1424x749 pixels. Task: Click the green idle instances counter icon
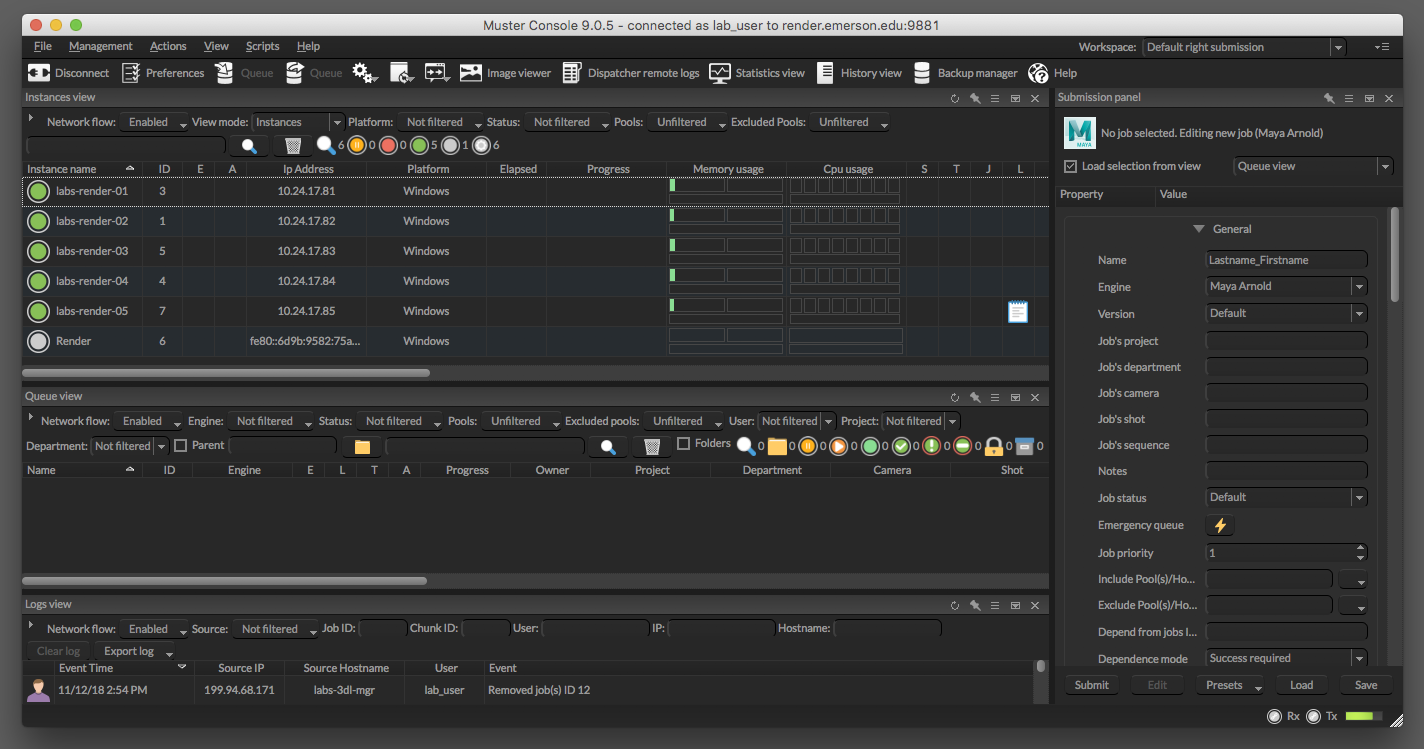tap(419, 146)
